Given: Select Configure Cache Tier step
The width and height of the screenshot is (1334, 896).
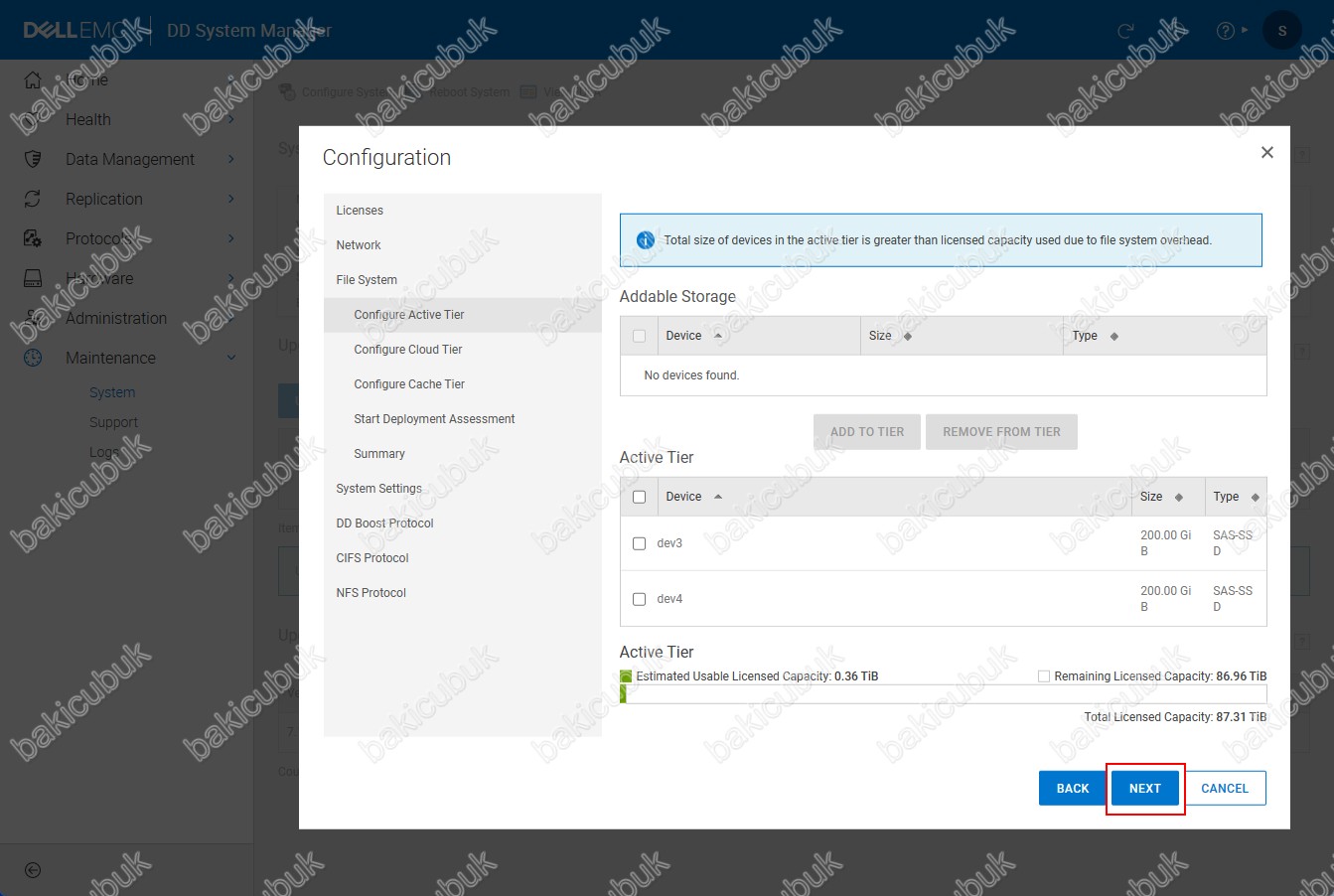Looking at the screenshot, I should click(x=463, y=384).
